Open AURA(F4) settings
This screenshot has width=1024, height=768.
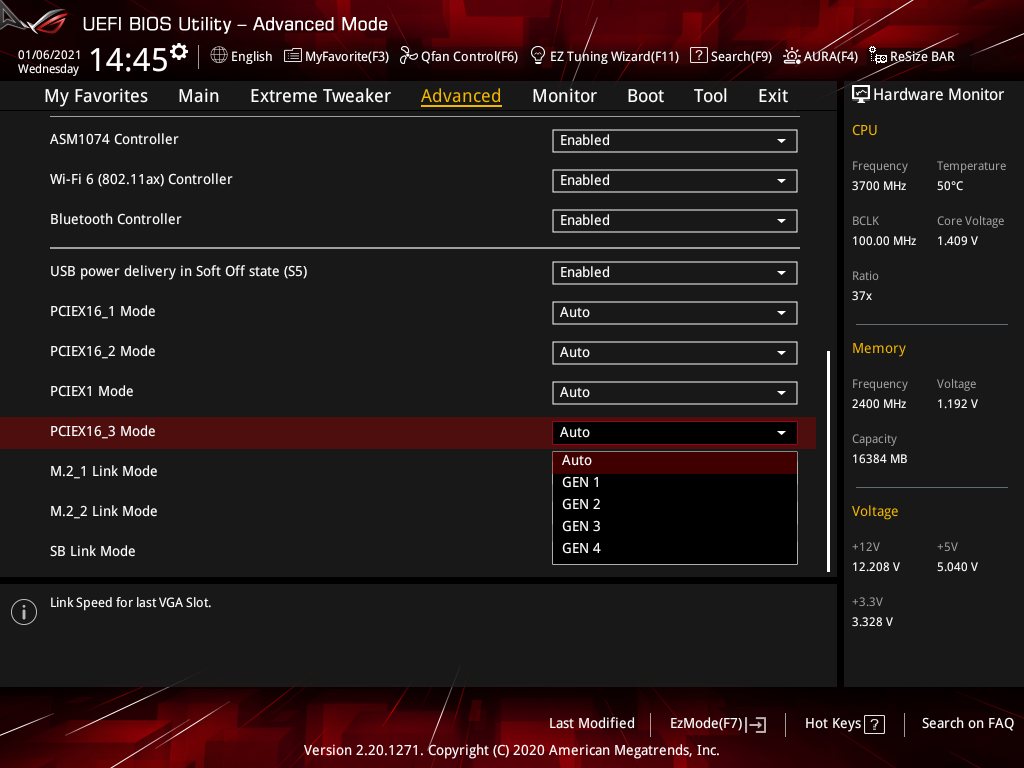tap(820, 56)
